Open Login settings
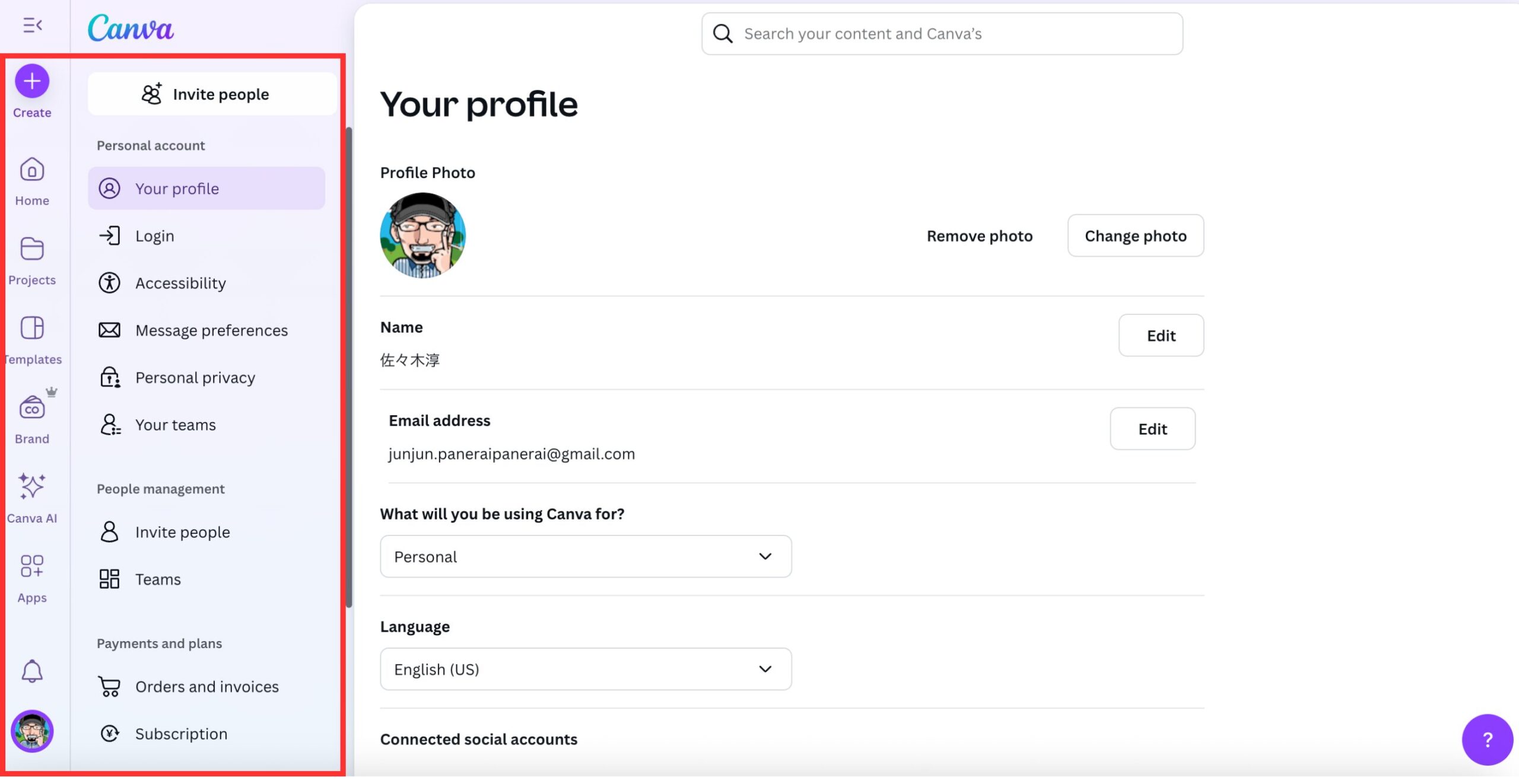Viewport: 1519px width, 784px height. pos(206,236)
